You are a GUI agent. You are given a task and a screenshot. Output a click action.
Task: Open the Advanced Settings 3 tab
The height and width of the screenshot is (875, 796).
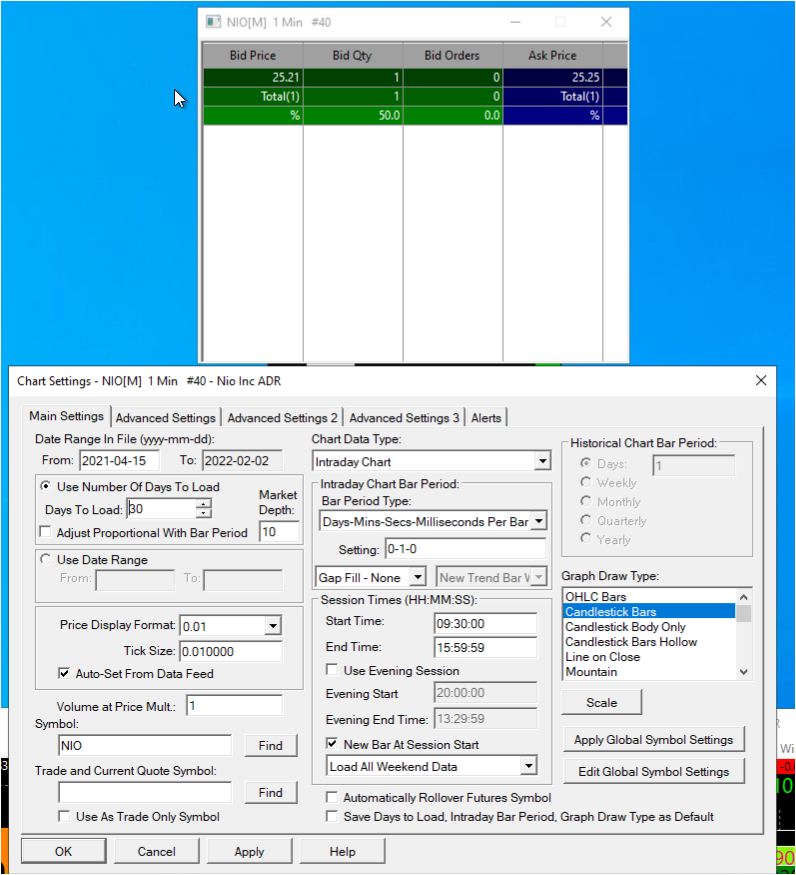click(404, 418)
